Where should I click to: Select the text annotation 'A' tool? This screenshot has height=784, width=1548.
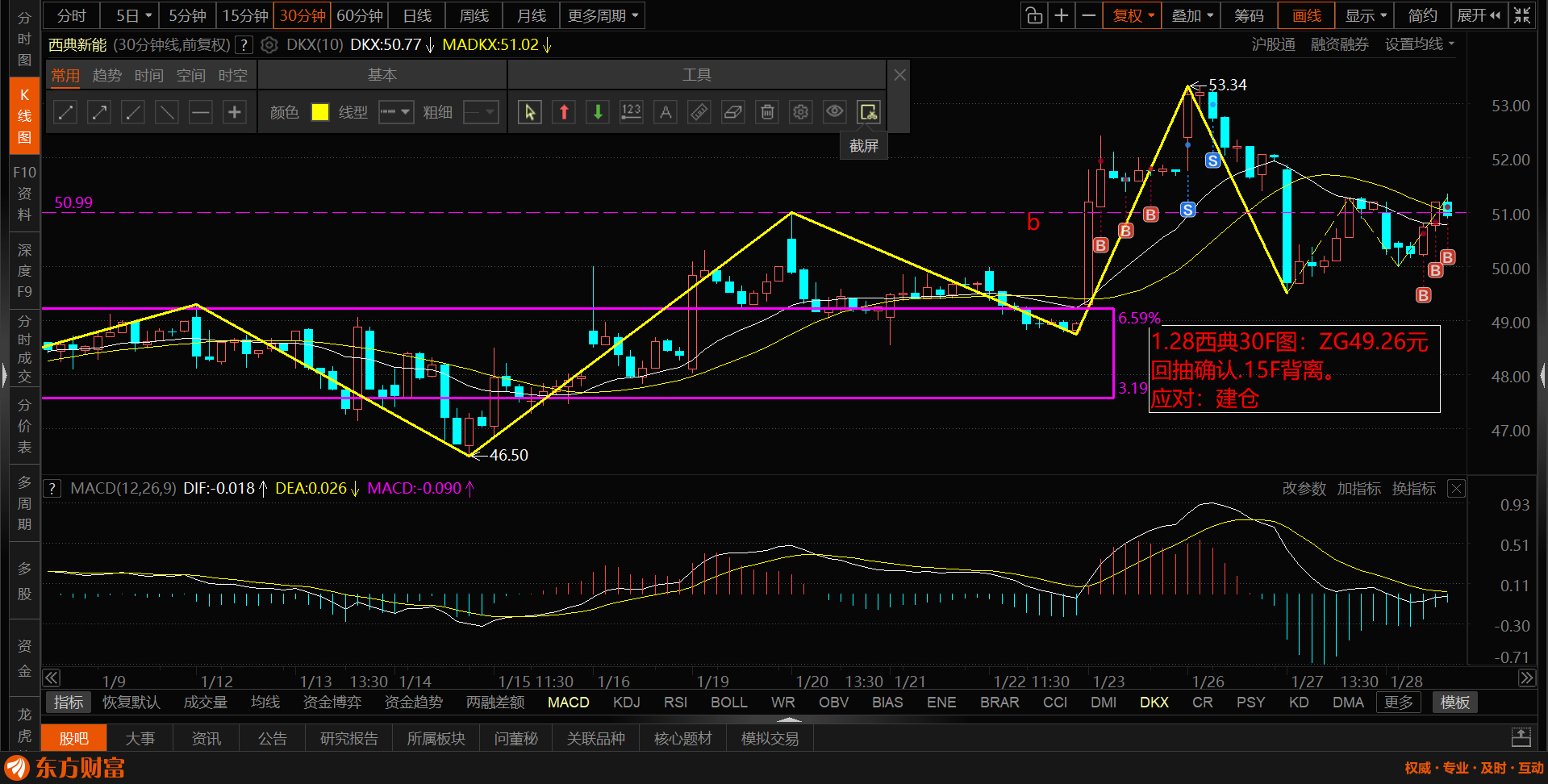click(666, 112)
